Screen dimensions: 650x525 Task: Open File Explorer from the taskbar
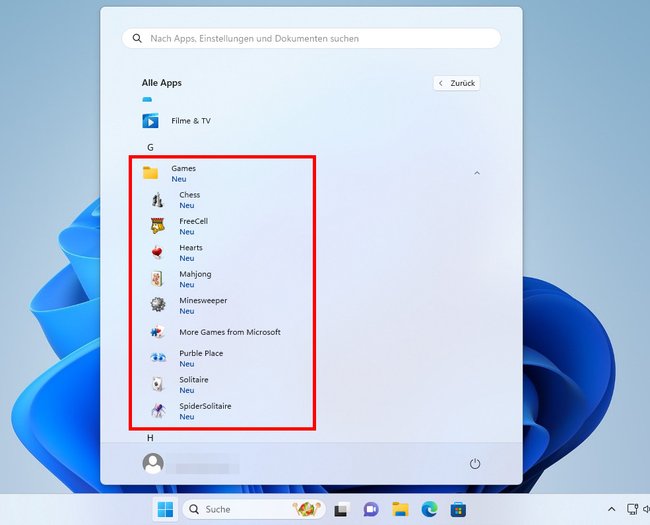[400, 509]
